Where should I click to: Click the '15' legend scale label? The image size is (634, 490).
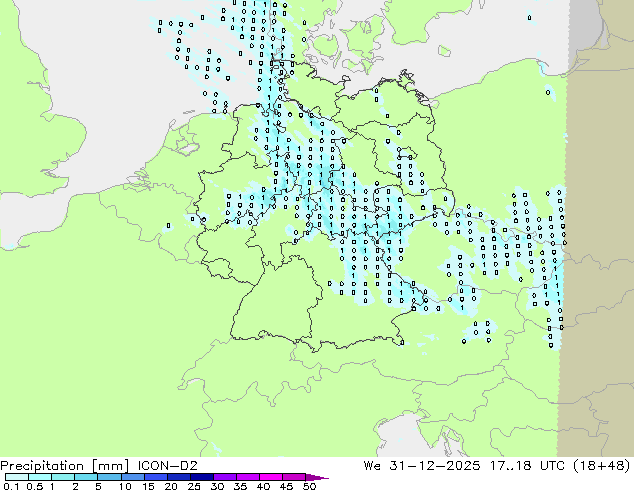click(x=148, y=486)
